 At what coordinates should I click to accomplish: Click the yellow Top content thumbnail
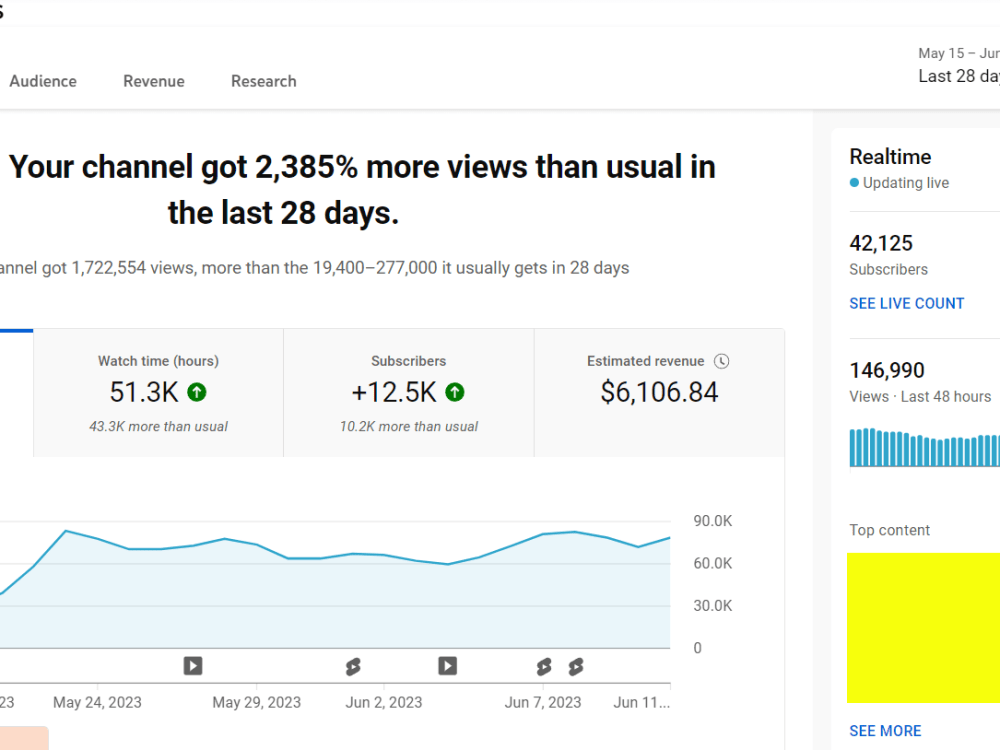(923, 628)
